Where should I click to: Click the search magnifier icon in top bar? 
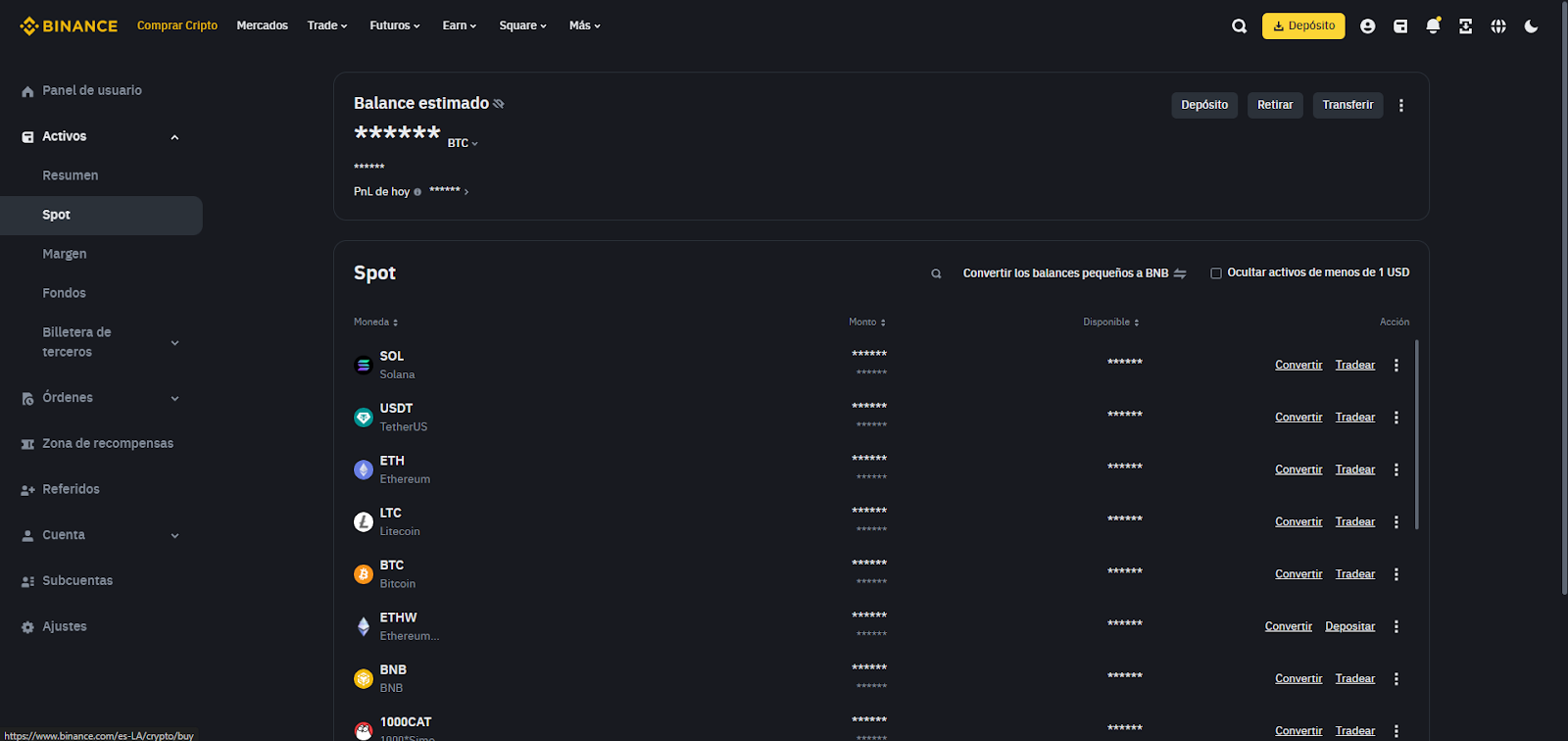pos(1239,26)
